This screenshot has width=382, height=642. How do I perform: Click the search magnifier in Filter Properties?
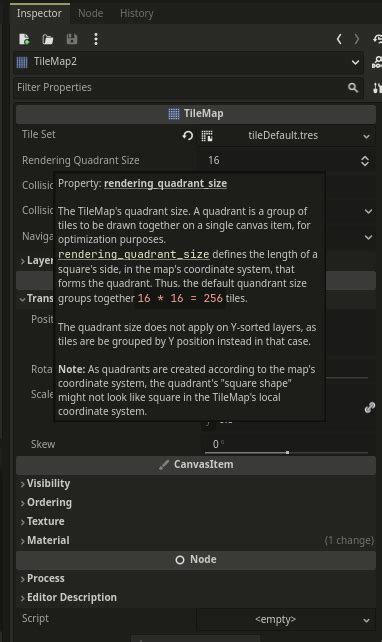coord(353,88)
